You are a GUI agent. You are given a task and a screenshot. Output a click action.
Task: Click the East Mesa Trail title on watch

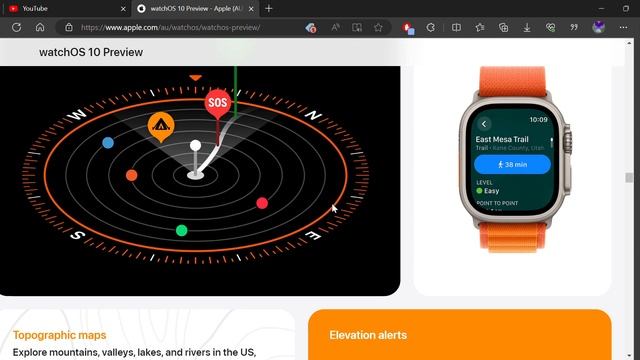point(502,139)
